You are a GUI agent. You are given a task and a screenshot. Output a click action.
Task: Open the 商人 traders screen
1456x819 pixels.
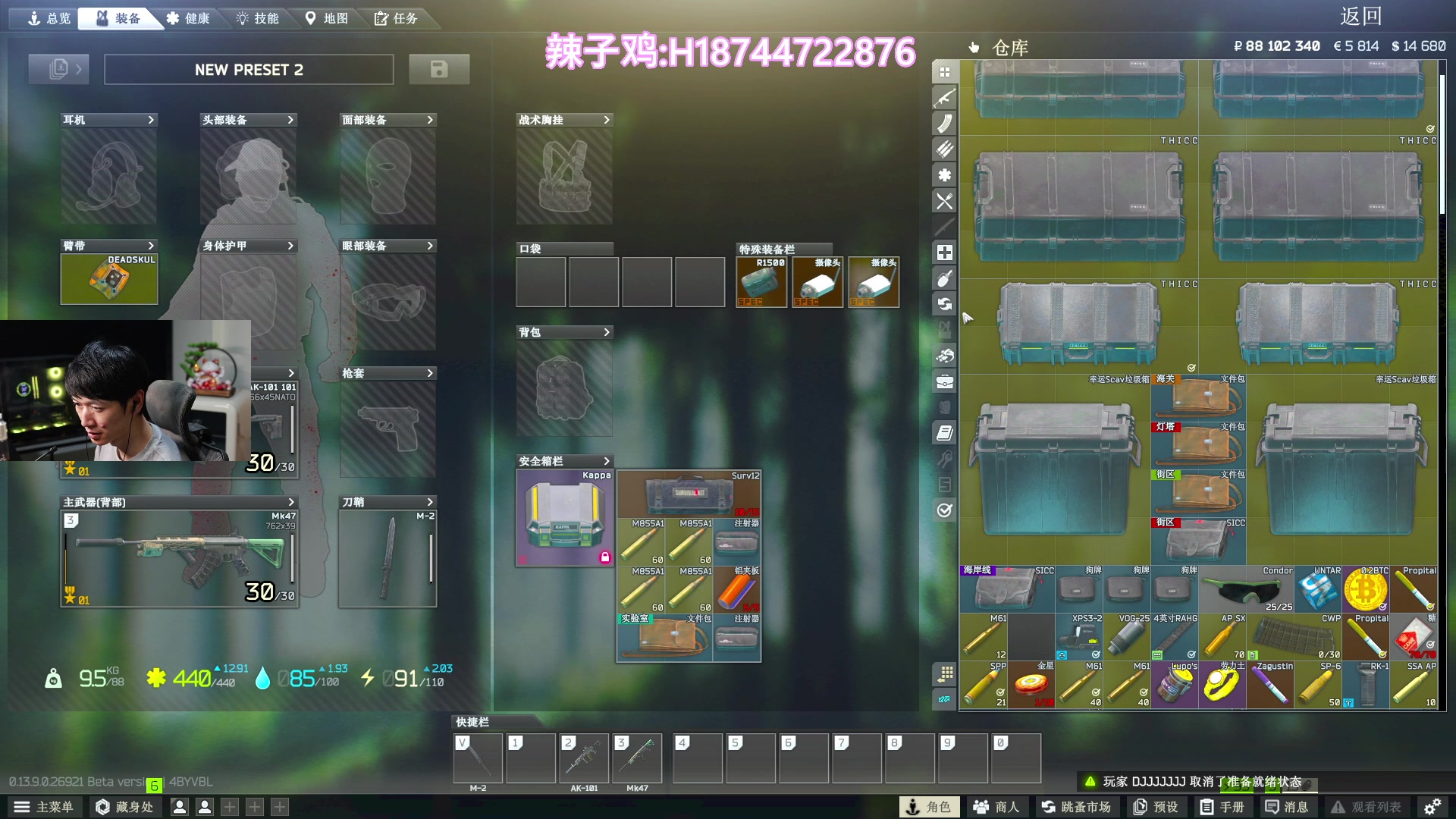[x=997, y=807]
